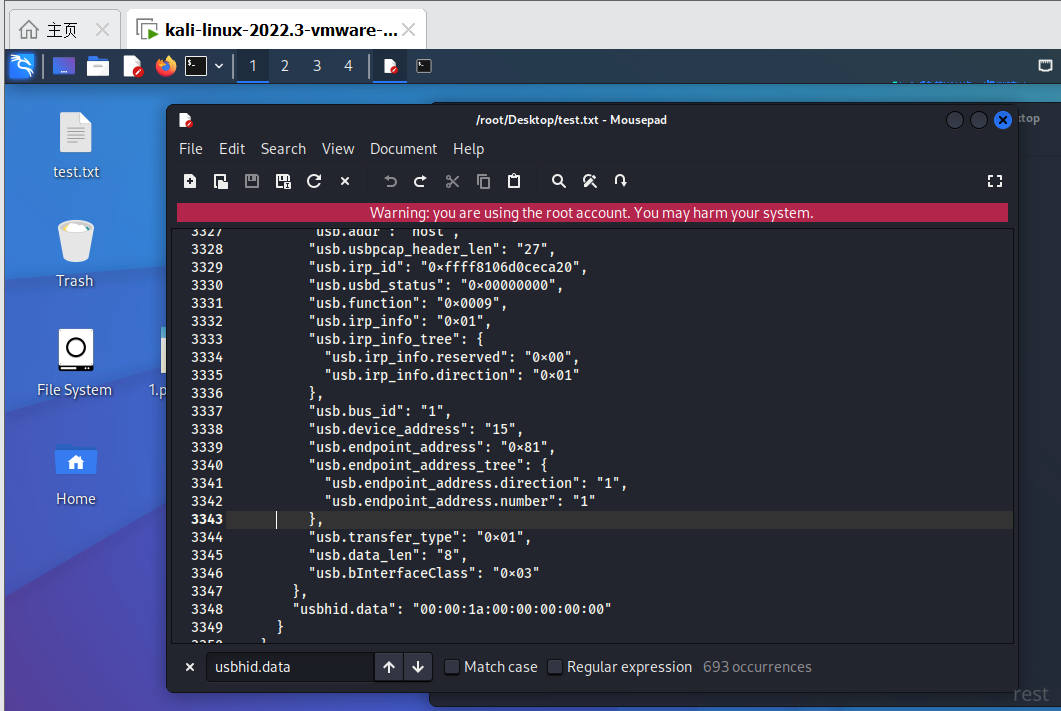This screenshot has height=711, width=1061.
Task: Enable the Regular expression checkbox
Action: click(555, 667)
